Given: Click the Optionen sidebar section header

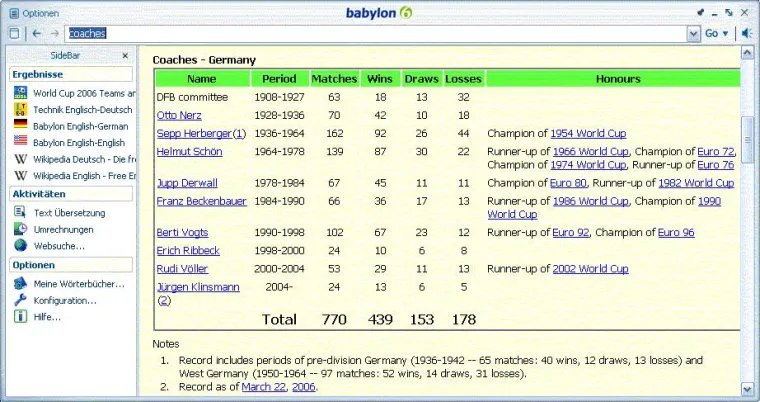Looking at the screenshot, I should tap(71, 265).
